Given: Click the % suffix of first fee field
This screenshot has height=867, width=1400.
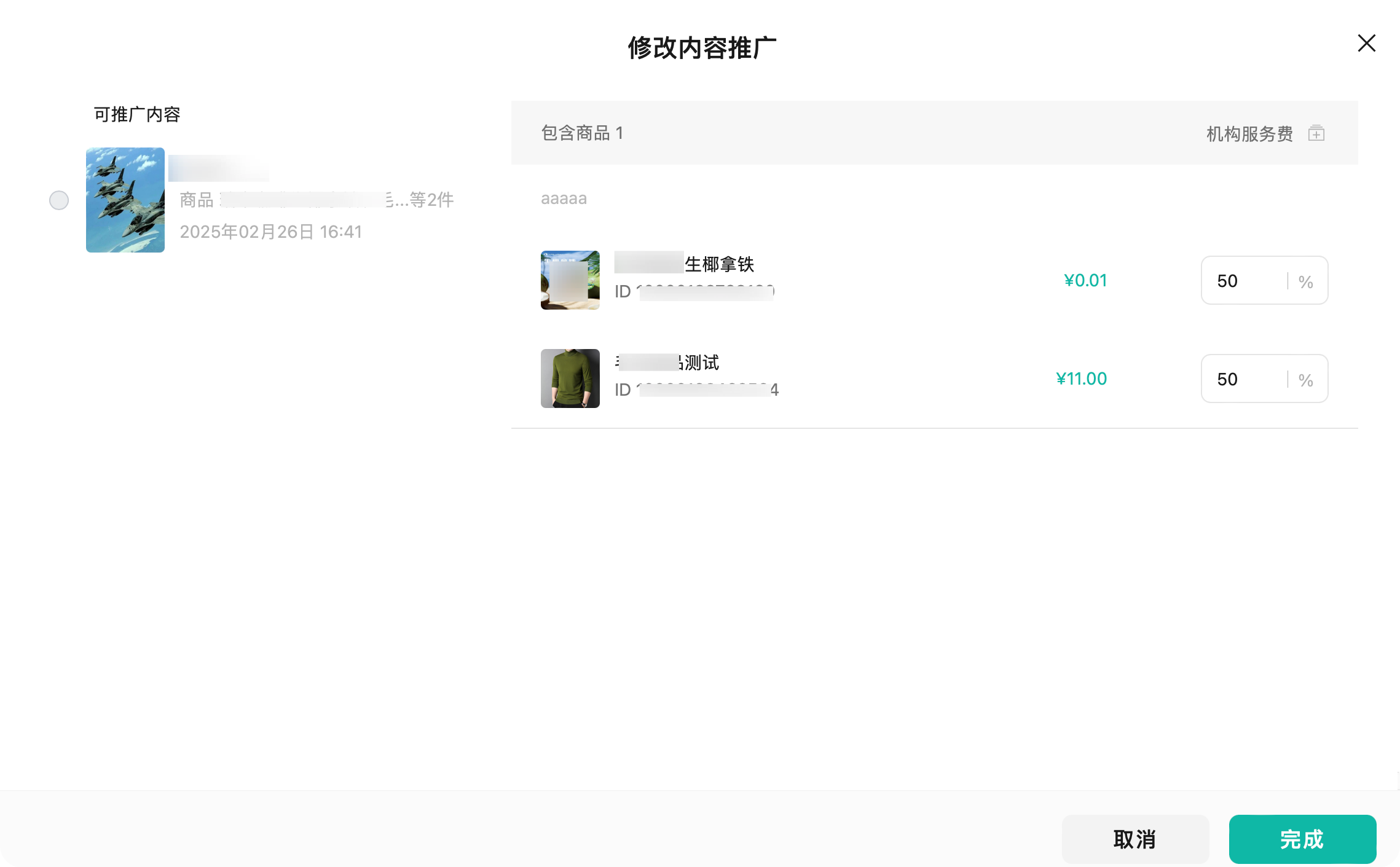Looking at the screenshot, I should click(1305, 281).
